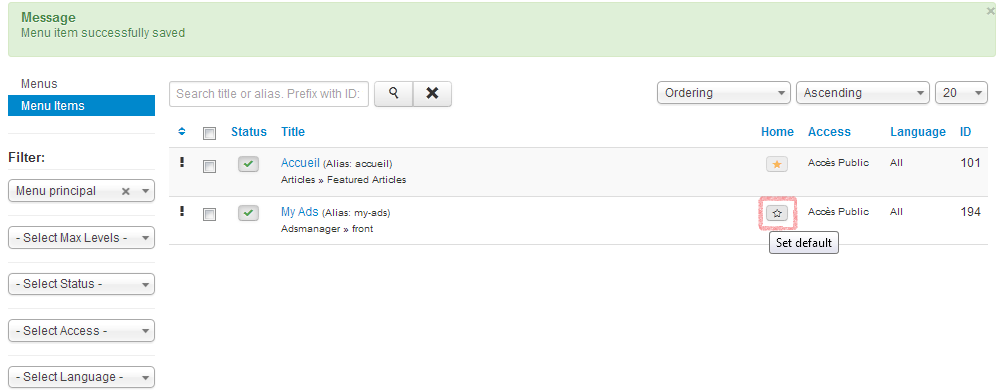Grab the reorder handle of Accueil row
The width and height of the screenshot is (999, 392).
[182, 163]
